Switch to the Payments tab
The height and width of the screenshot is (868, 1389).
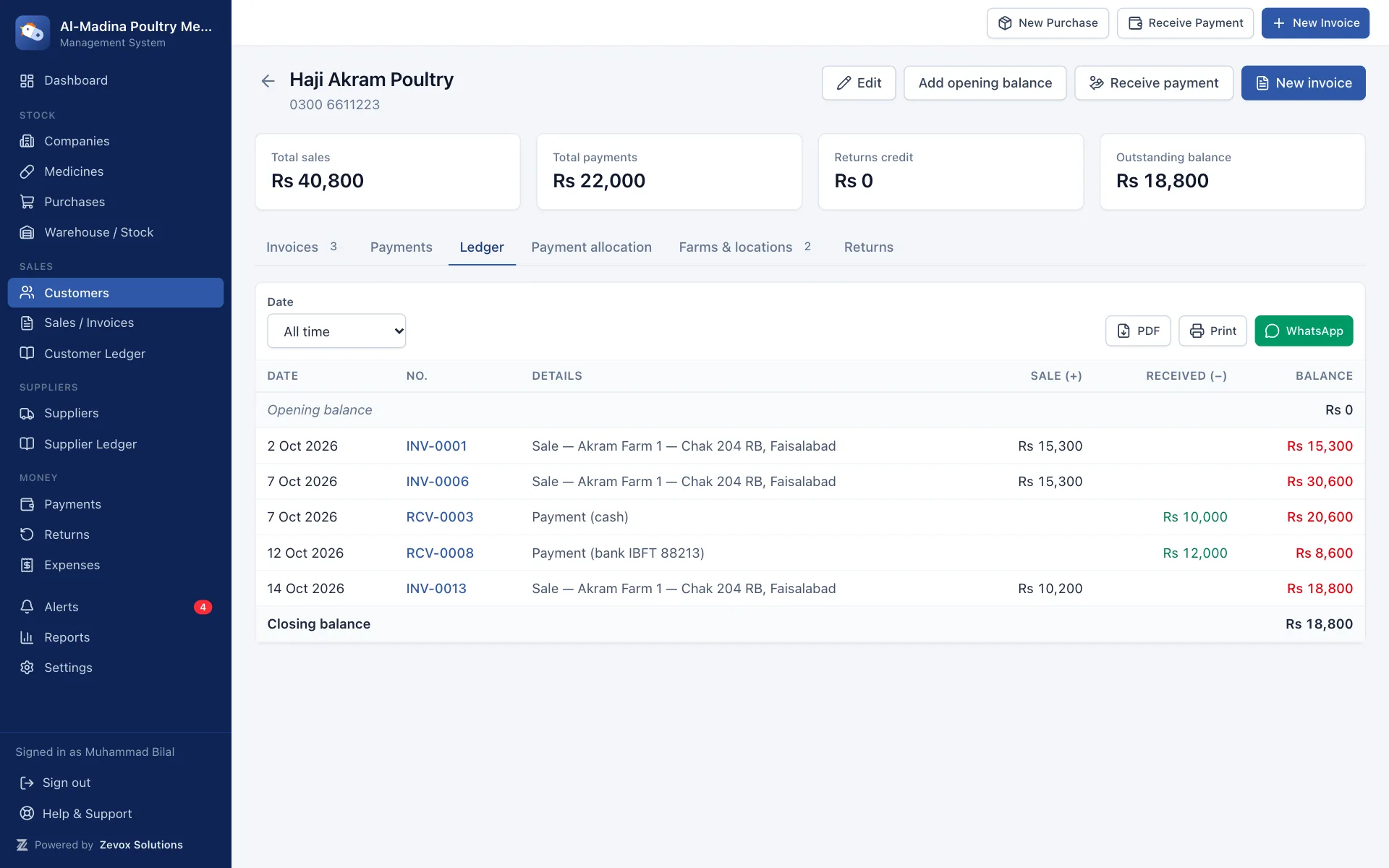[x=402, y=247]
